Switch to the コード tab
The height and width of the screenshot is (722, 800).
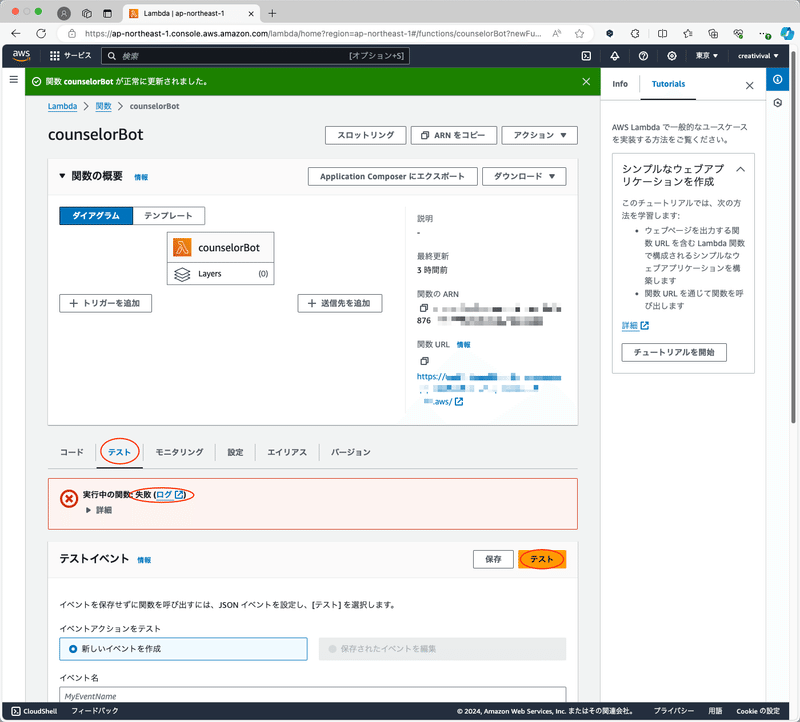tap(72, 452)
